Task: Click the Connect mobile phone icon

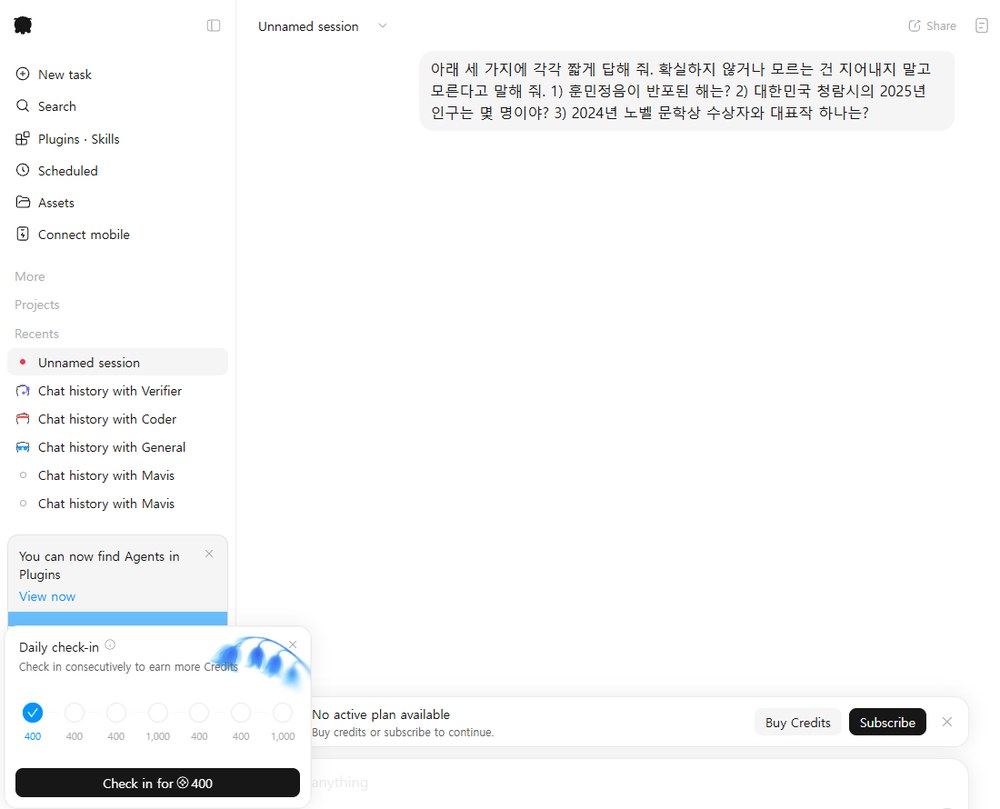Action: tap(22, 234)
